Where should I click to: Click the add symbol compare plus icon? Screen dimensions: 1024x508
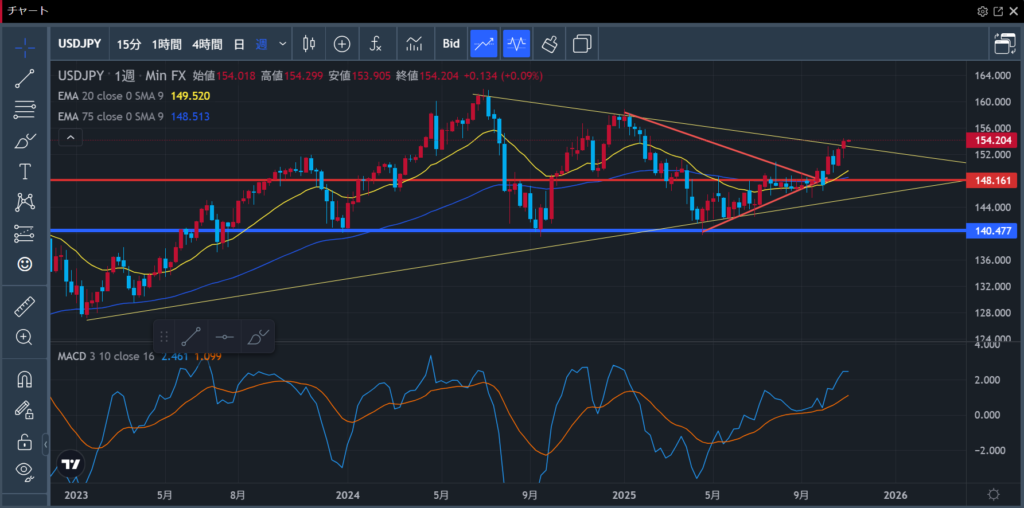(342, 44)
